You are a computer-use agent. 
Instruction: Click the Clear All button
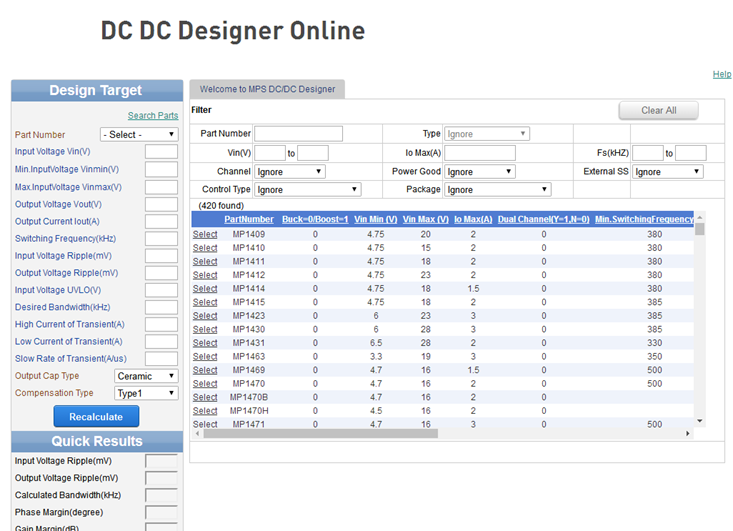pos(658,110)
